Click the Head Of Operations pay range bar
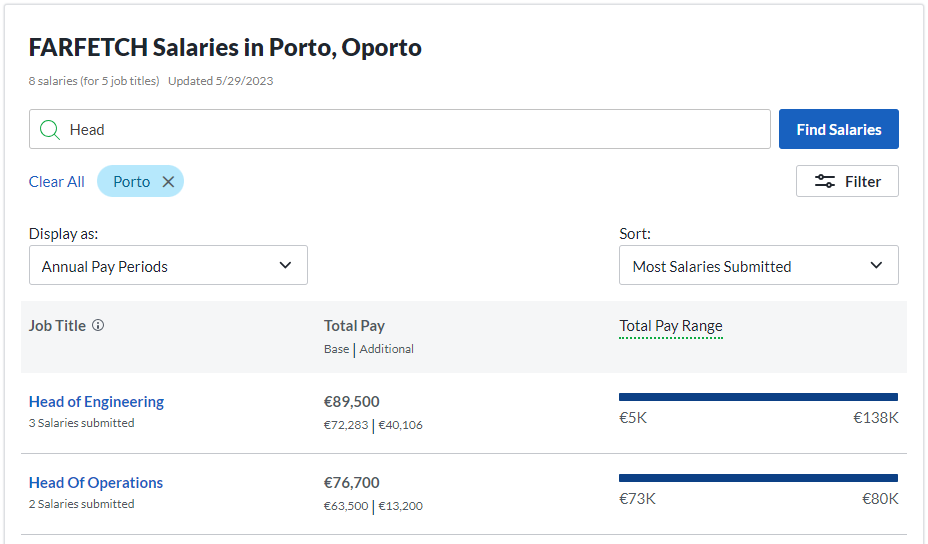This screenshot has height=544, width=928. point(758,478)
